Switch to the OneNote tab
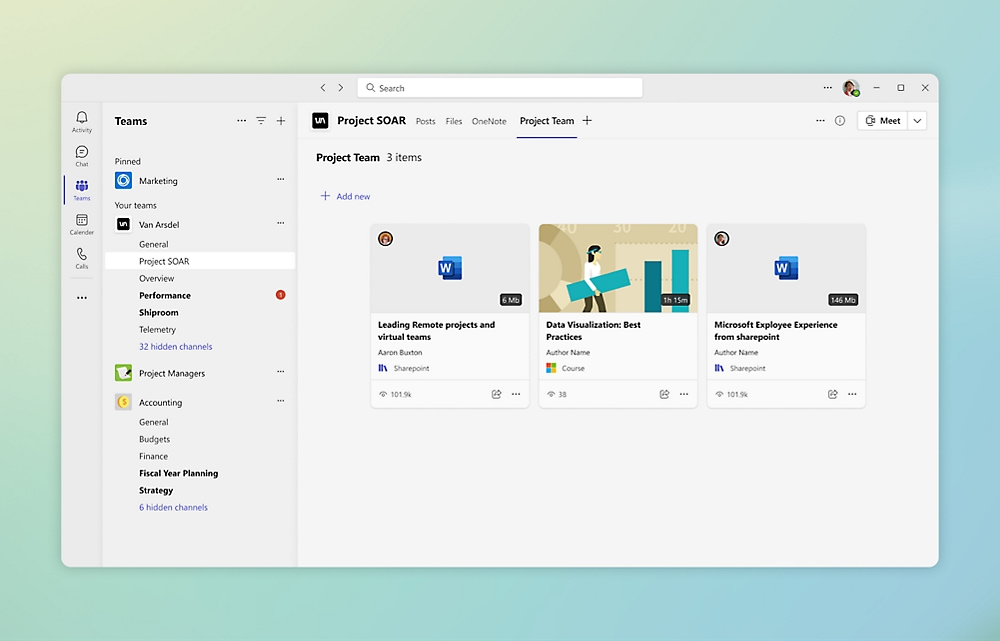Image resolution: width=1000 pixels, height=641 pixels. (489, 122)
